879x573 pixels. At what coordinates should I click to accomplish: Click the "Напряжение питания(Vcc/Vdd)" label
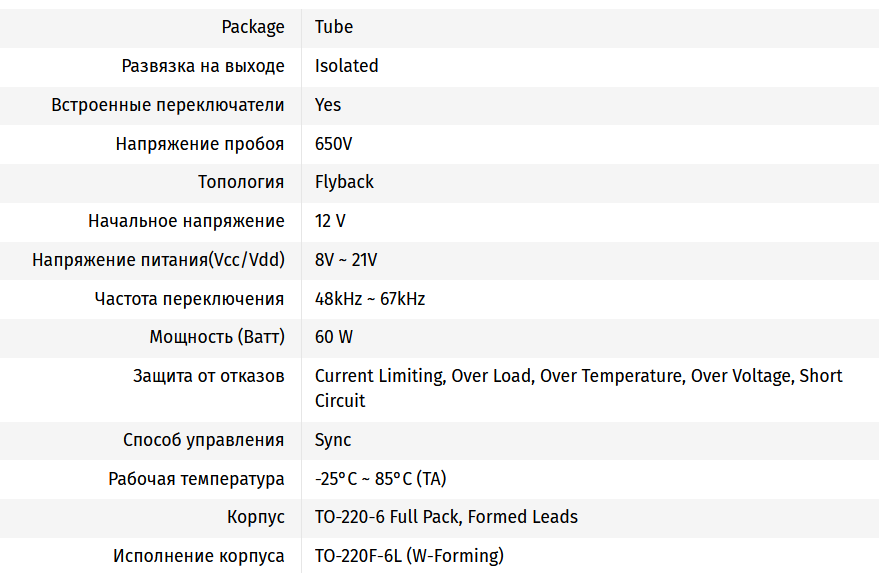tap(158, 260)
